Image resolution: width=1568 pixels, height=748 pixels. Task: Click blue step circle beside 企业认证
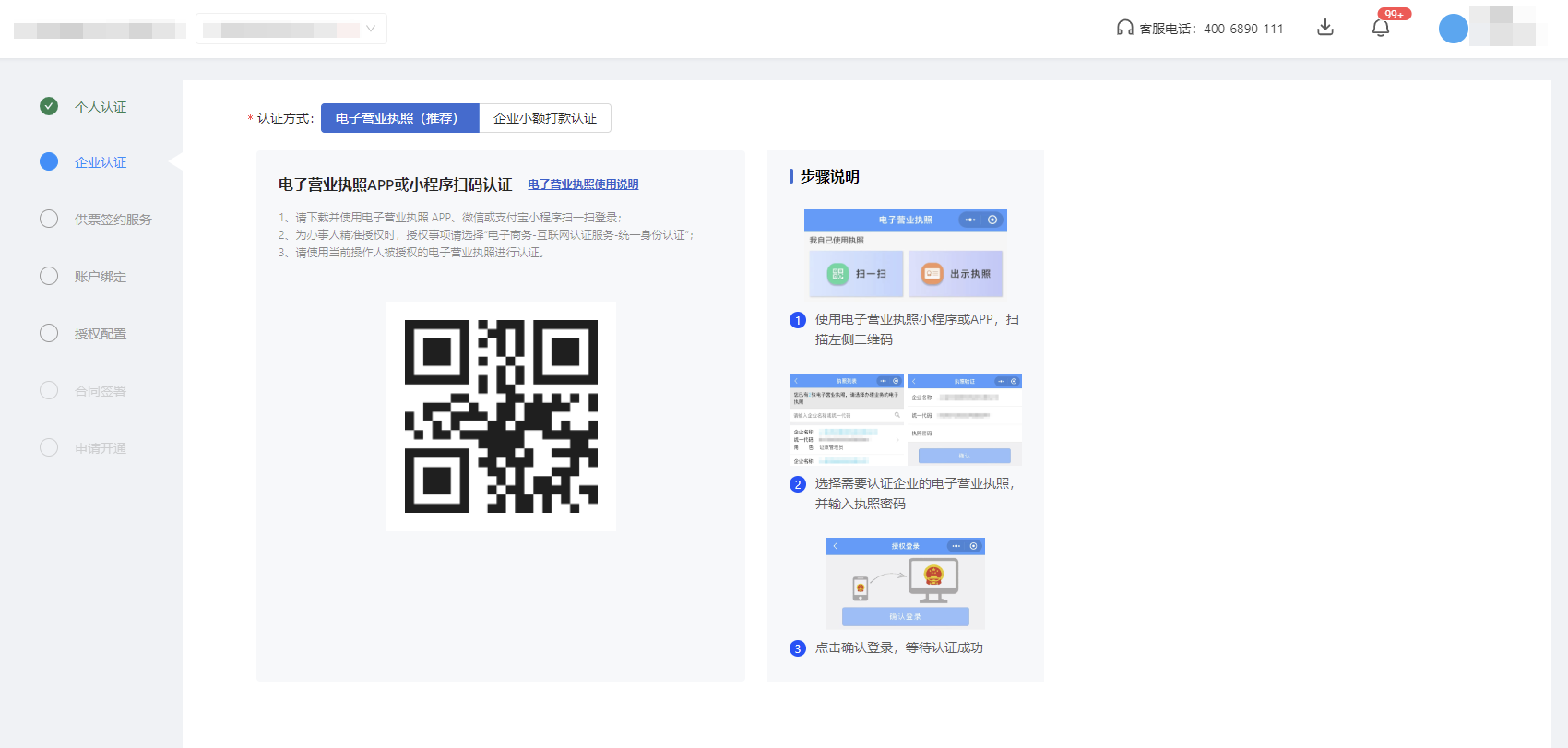tap(49, 161)
